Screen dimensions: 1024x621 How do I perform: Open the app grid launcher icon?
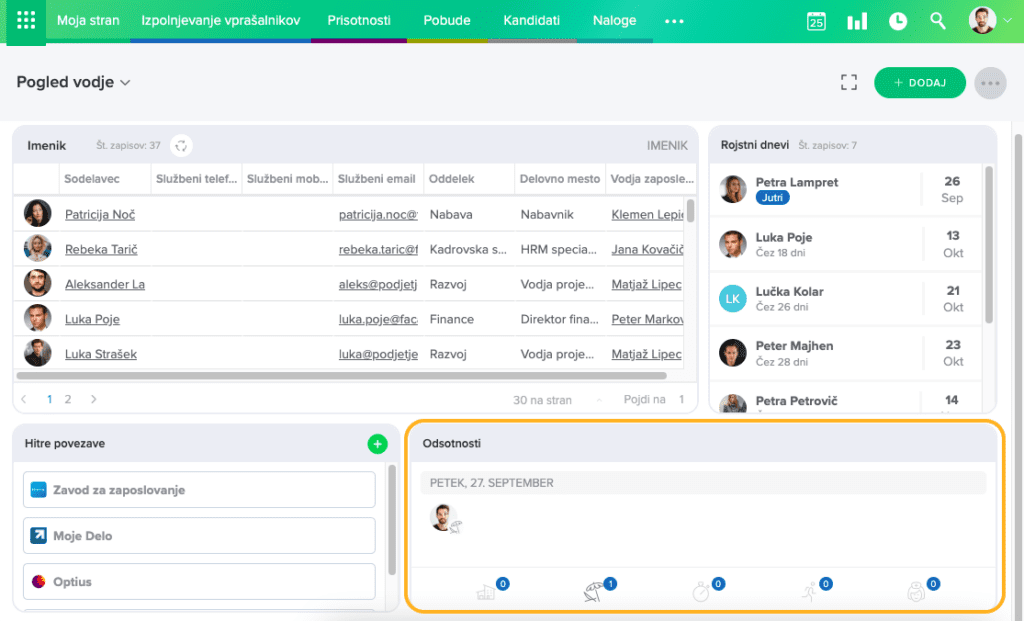point(26,21)
